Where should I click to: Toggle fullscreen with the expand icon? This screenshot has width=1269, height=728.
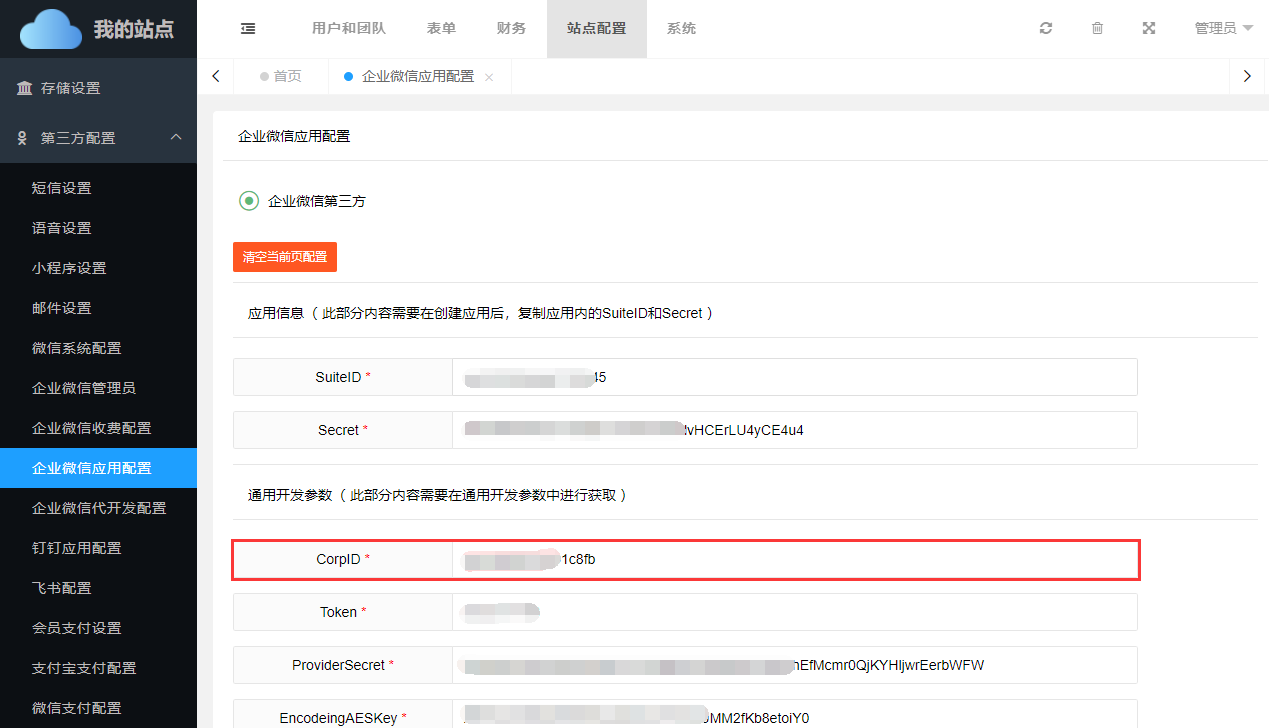click(x=1149, y=29)
